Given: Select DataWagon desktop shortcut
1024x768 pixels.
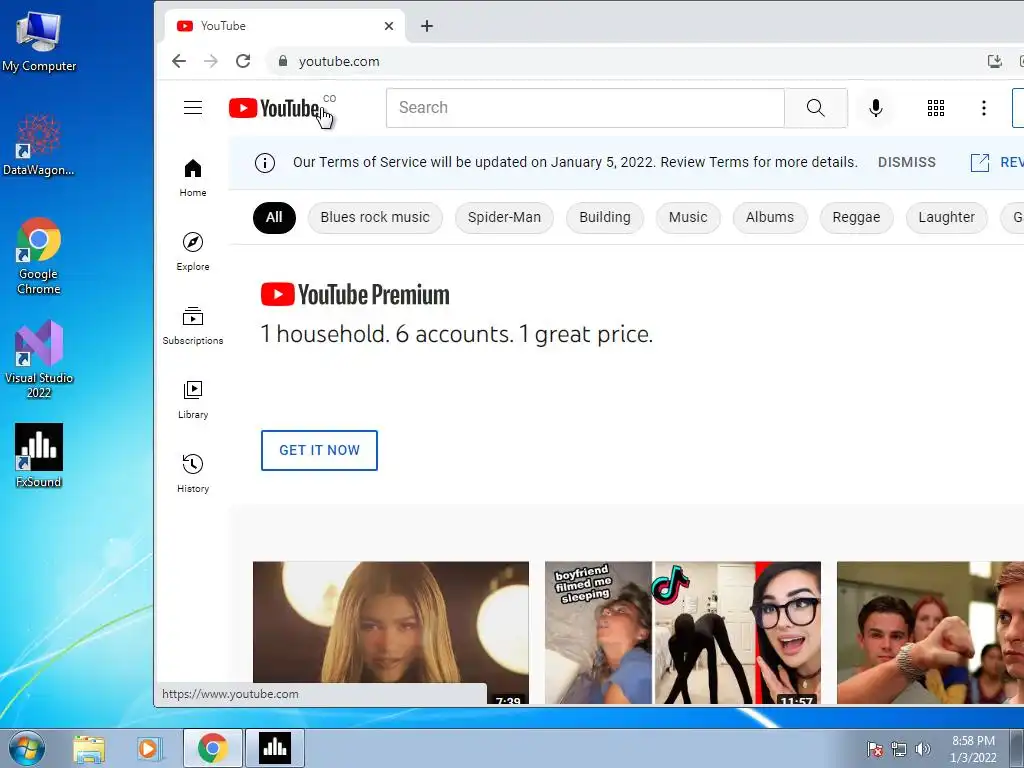Looking at the screenshot, I should pyautogui.click(x=39, y=145).
